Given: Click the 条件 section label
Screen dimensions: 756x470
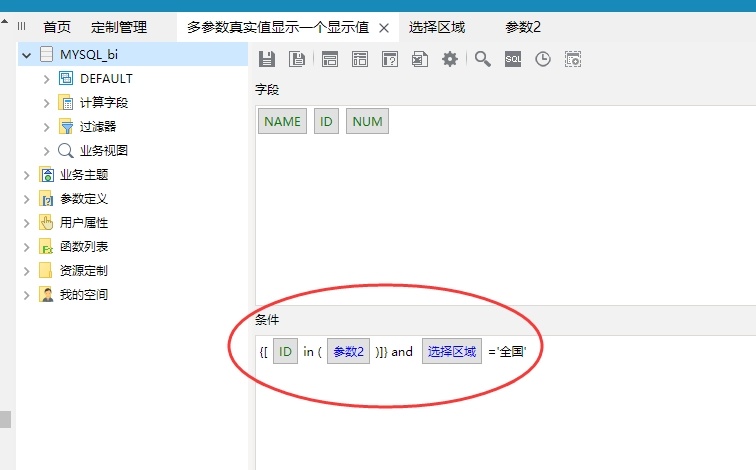Looking at the screenshot, I should [267, 320].
